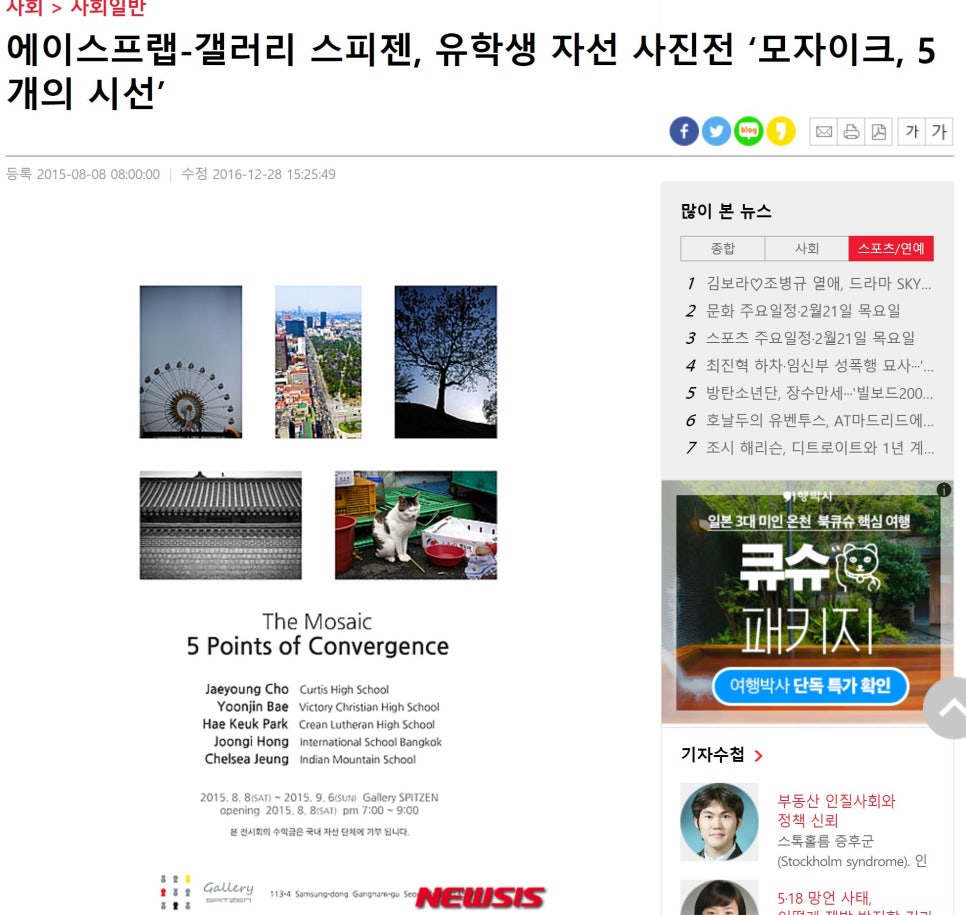Image resolution: width=966 pixels, height=915 pixels.
Task: Open the 기자수첩 heading
Action: [x=713, y=755]
